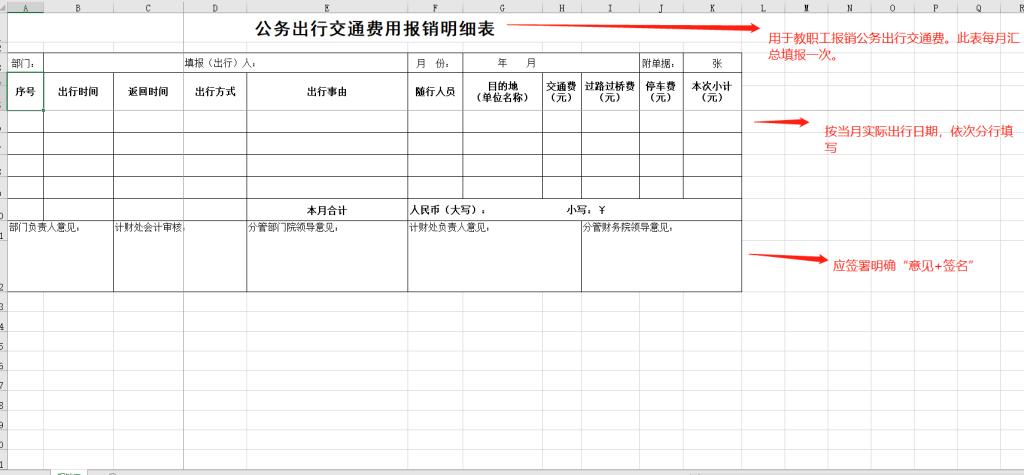The height and width of the screenshot is (475, 1024).
Task: Select column K header
Action: (x=712, y=7)
